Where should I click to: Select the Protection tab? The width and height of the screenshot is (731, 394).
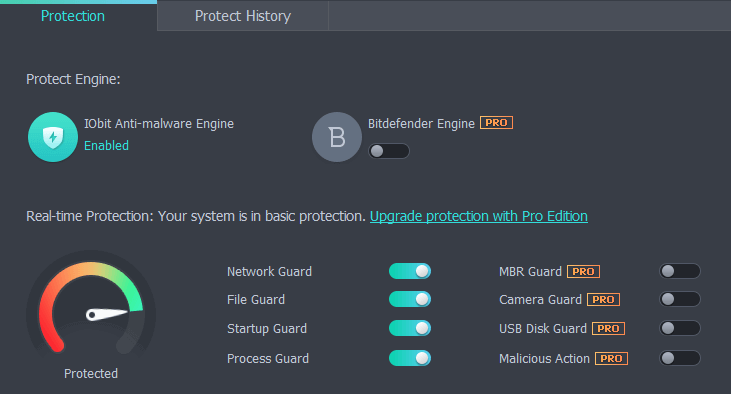[73, 16]
